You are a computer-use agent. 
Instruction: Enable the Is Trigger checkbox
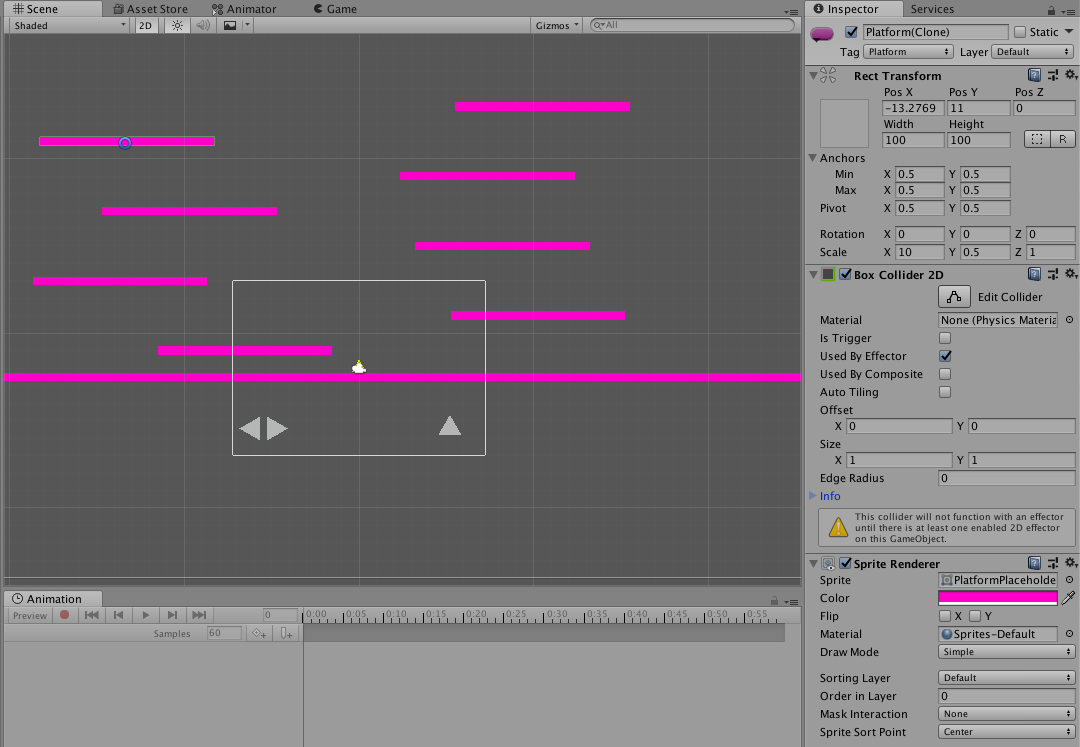944,338
